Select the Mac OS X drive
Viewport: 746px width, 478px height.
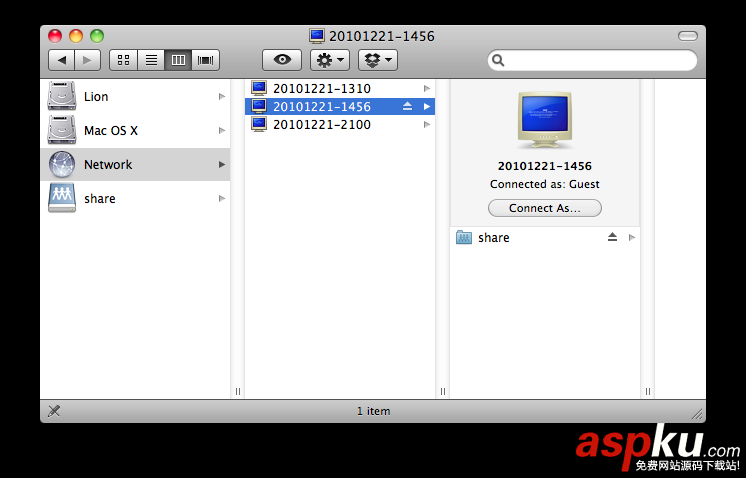[135, 130]
